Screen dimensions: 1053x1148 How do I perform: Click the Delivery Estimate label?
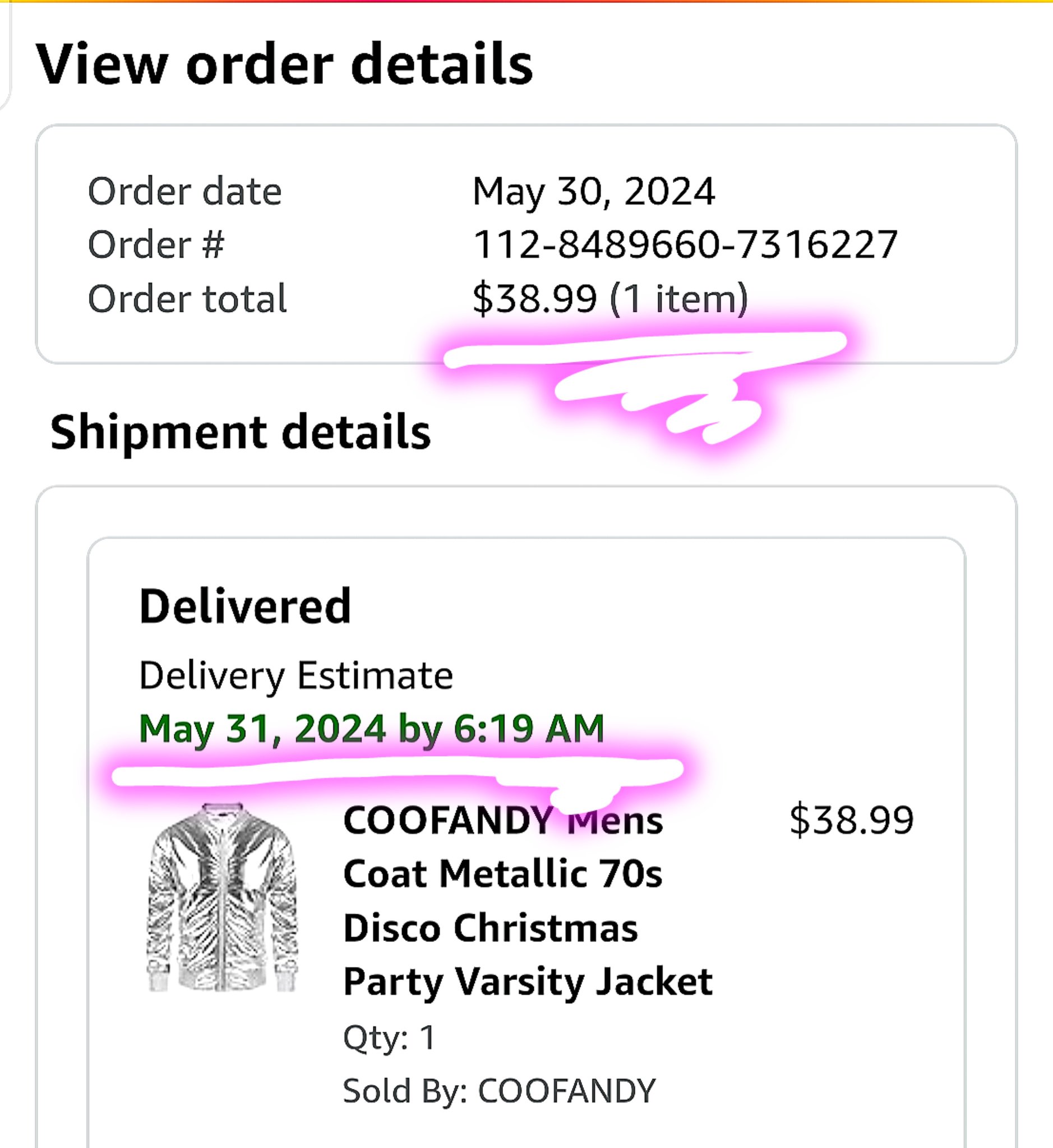point(295,675)
